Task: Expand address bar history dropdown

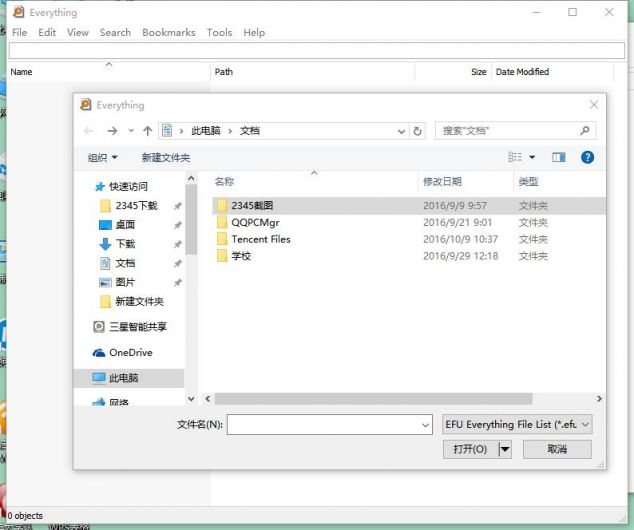Action: point(401,131)
